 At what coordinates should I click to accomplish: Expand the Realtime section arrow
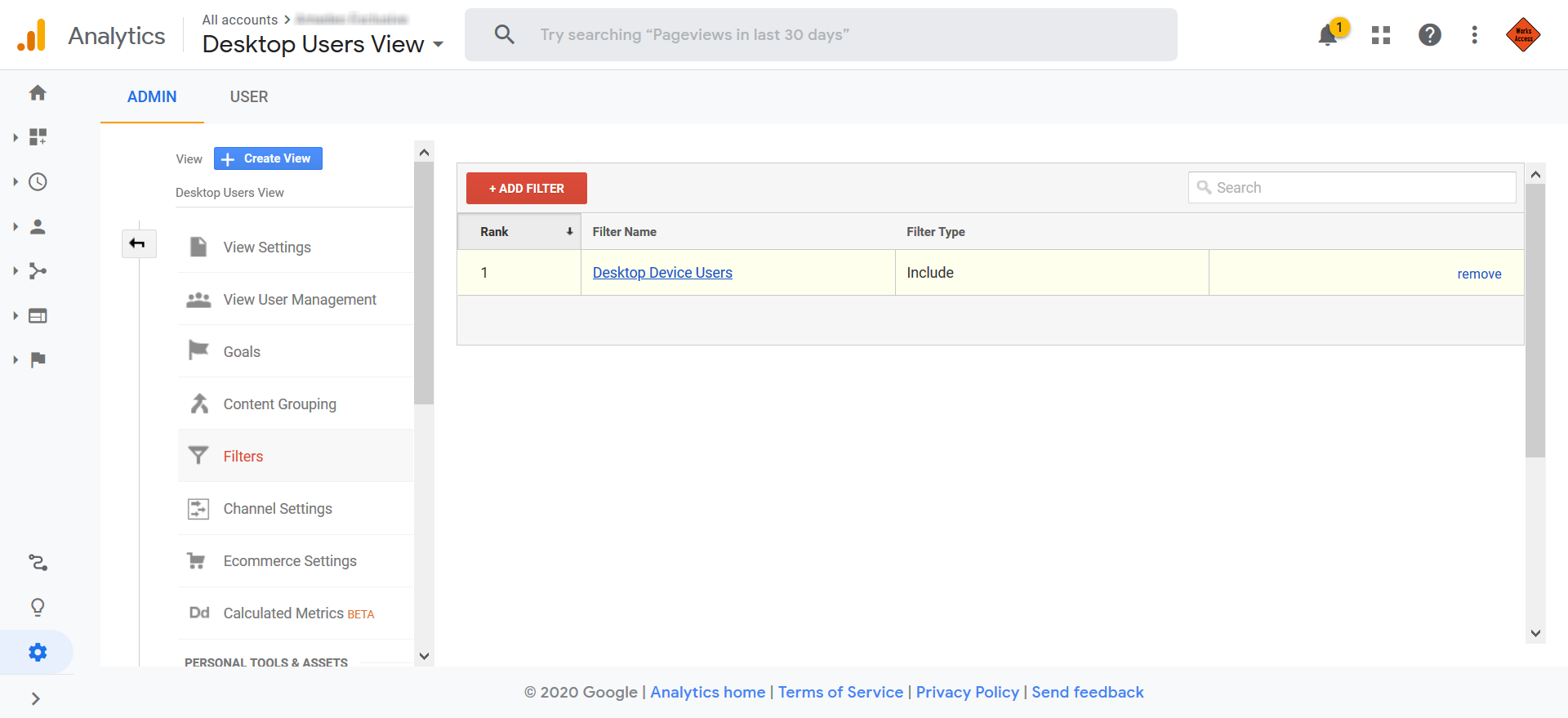(x=16, y=181)
